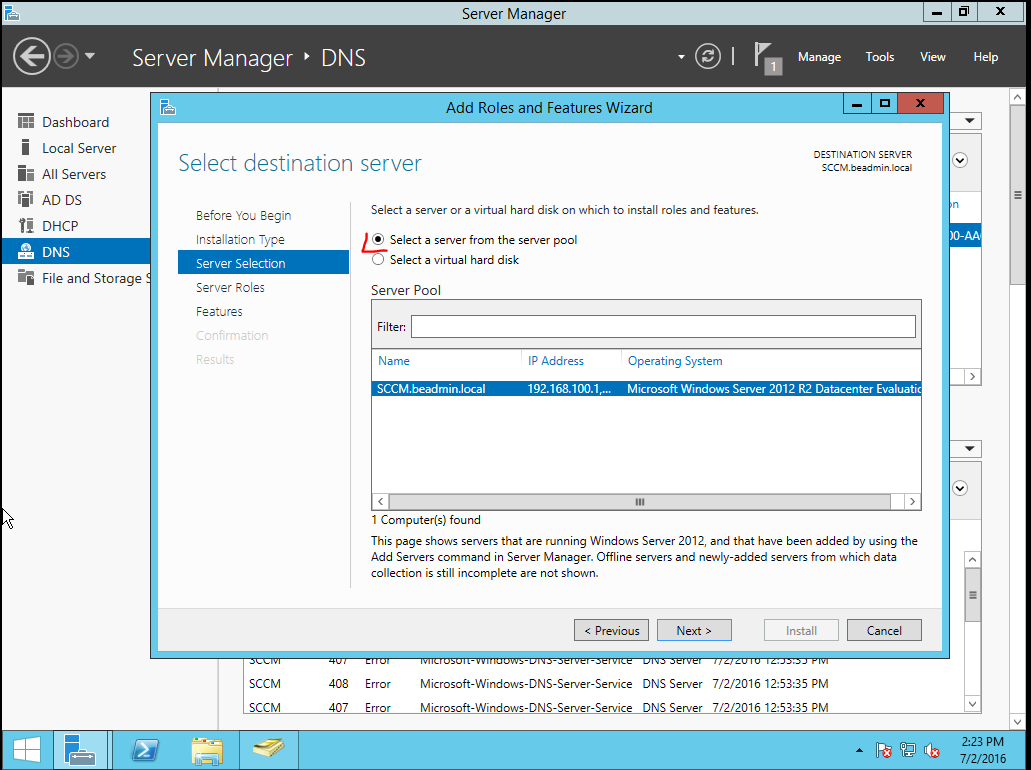1031x770 pixels.
Task: Open the lower Tasks dropdown behind wizard
Action: (969, 448)
